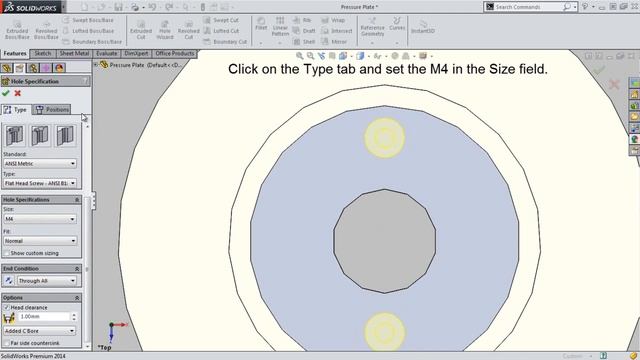This screenshot has width=640, height=360.
Task: Click the SolidWorks logo menu
Action: (31, 7)
